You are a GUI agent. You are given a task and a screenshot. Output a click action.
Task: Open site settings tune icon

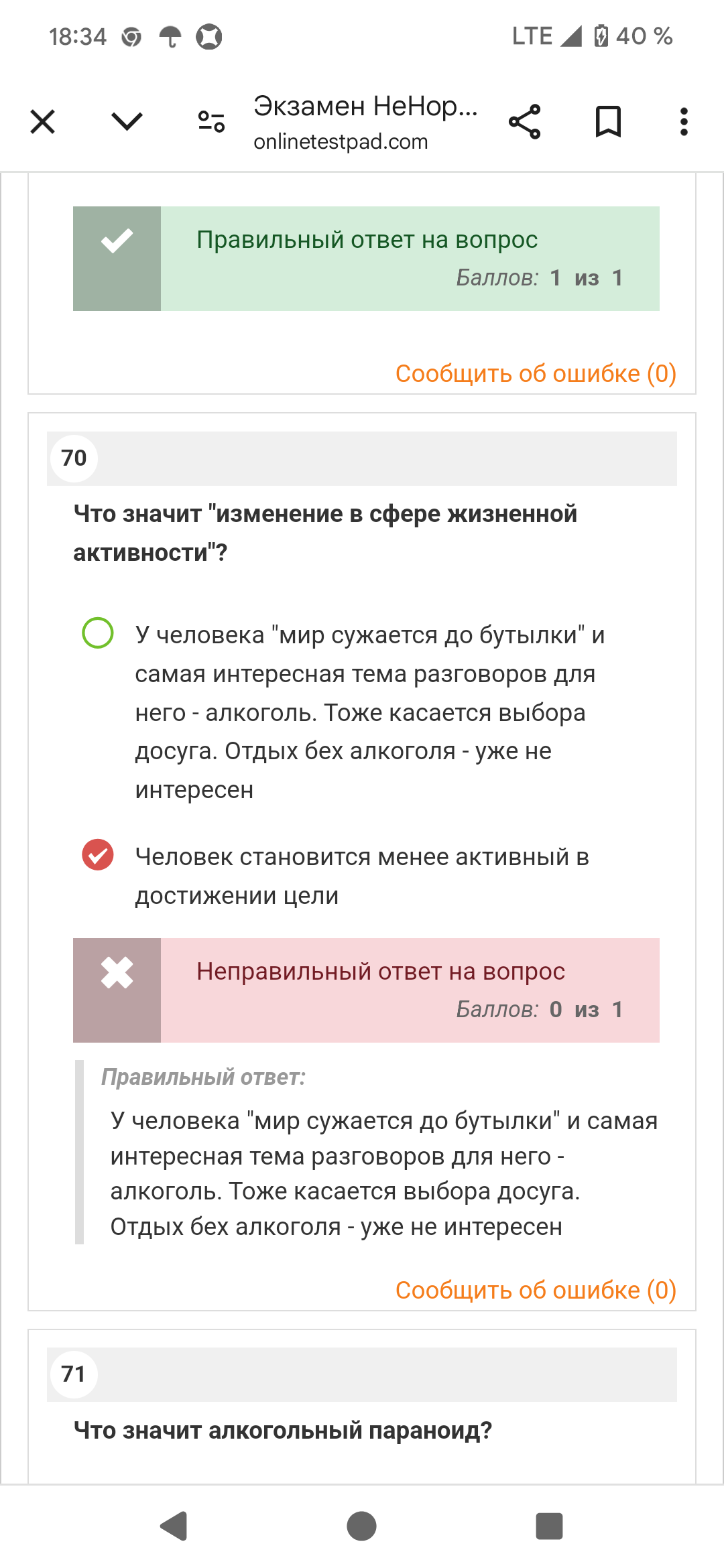[x=211, y=121]
